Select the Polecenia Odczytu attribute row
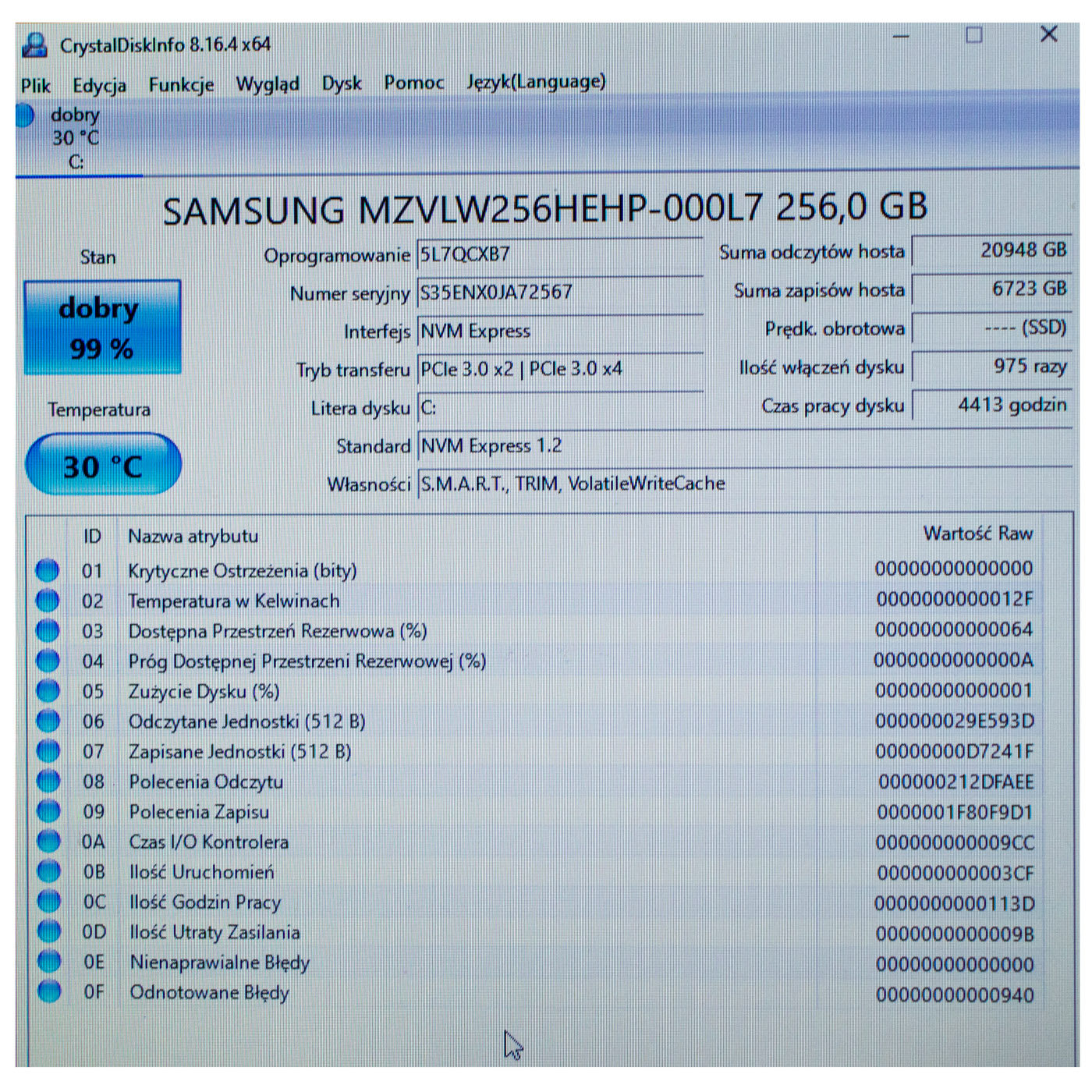Screen dimensions: 1092x1092 click(x=537, y=781)
